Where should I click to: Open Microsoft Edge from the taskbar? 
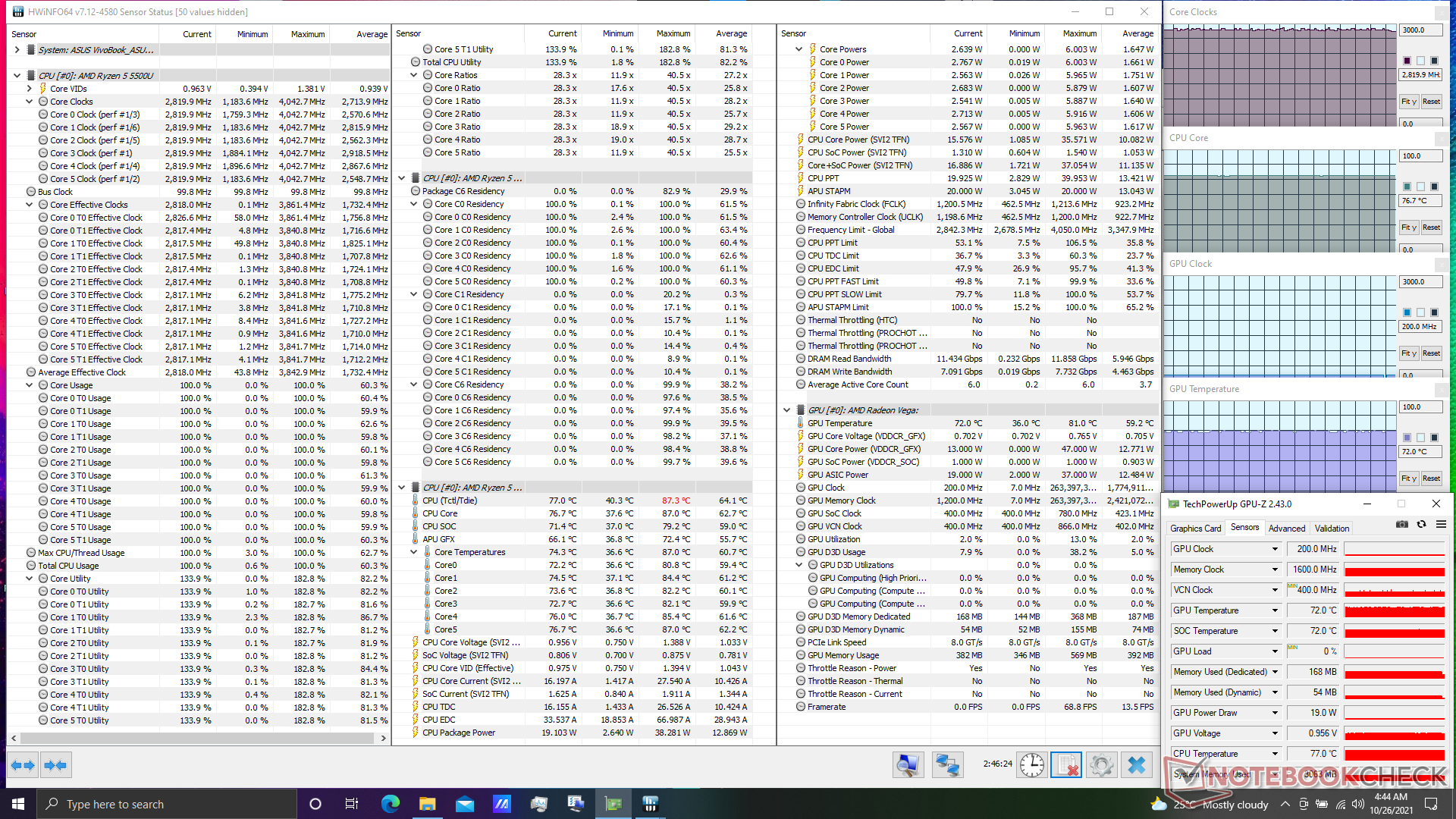(x=391, y=804)
